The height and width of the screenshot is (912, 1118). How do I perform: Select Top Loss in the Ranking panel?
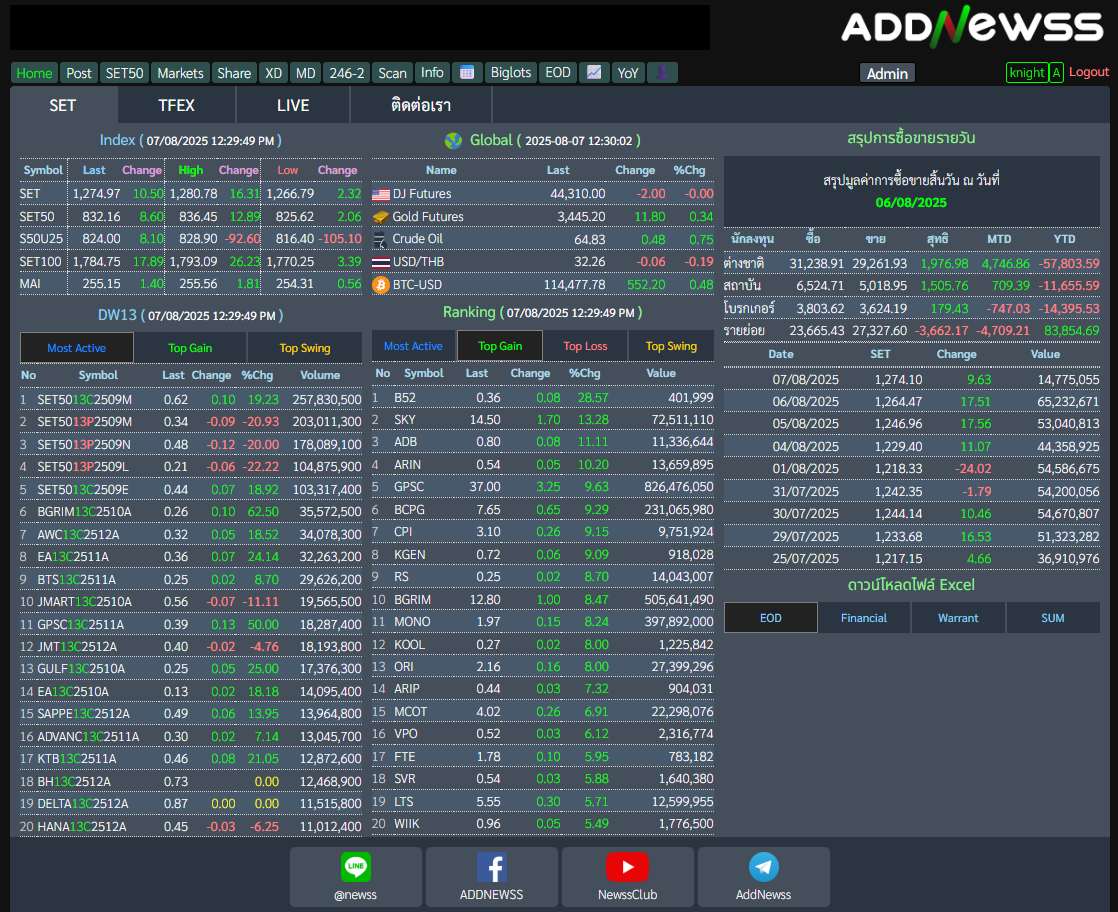(585, 346)
